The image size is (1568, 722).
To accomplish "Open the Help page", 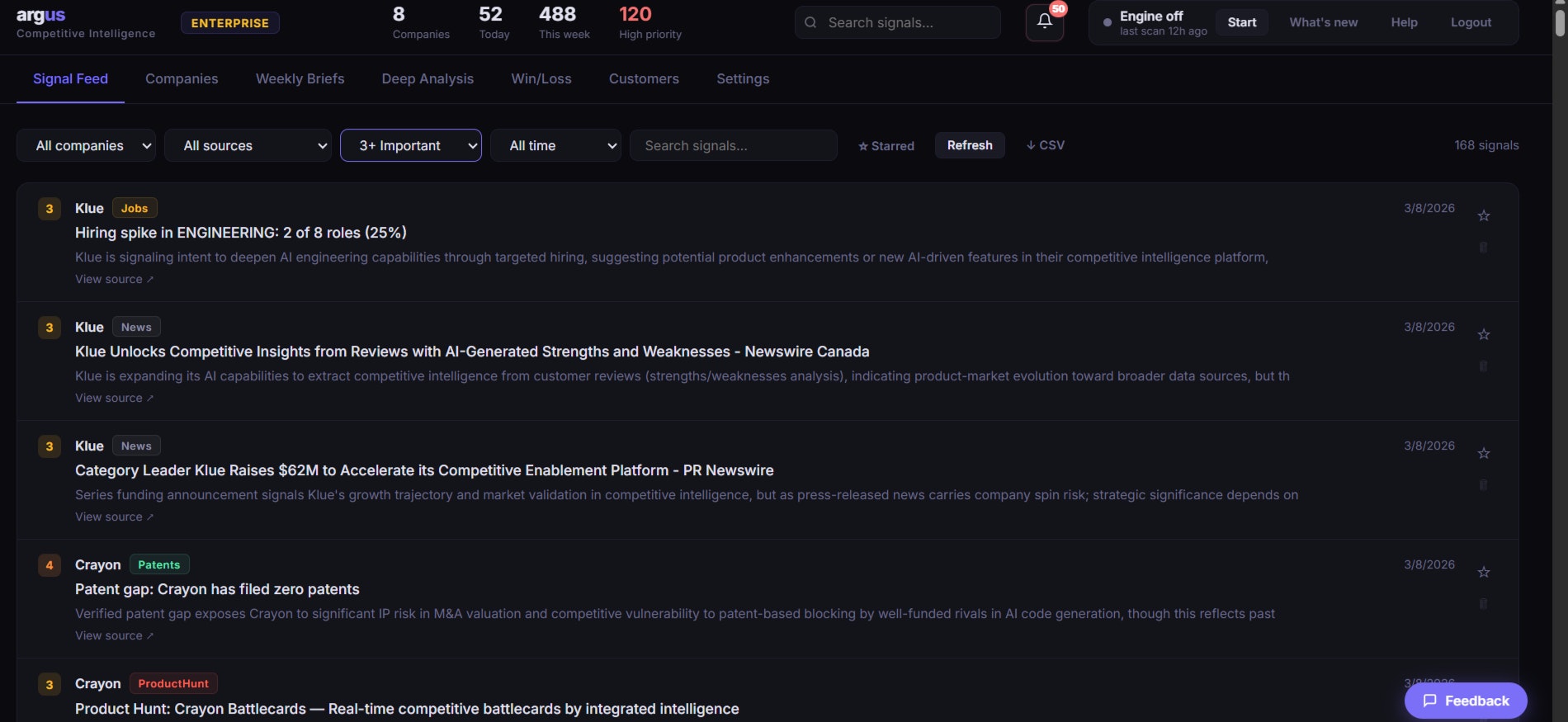I will tap(1404, 22).
